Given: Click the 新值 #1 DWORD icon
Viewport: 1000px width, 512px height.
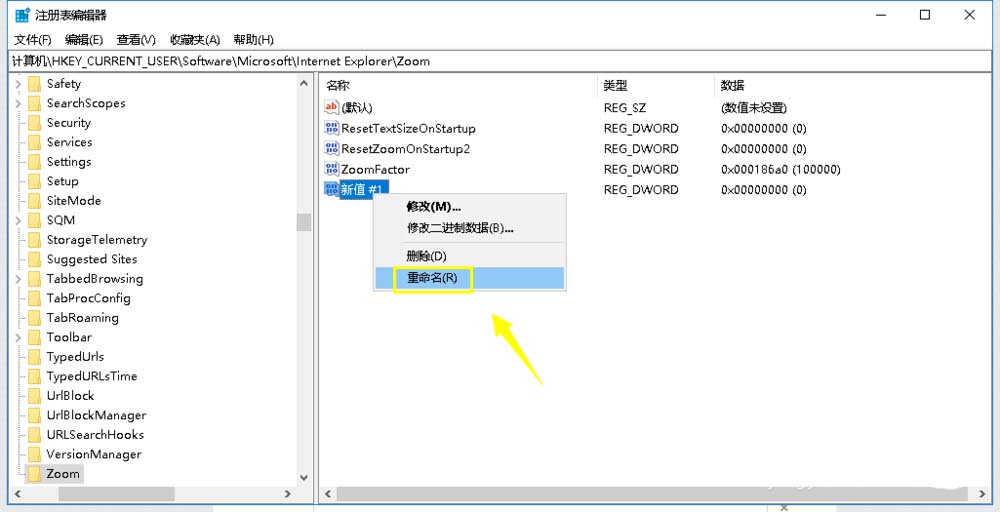Looking at the screenshot, I should pyautogui.click(x=332, y=189).
